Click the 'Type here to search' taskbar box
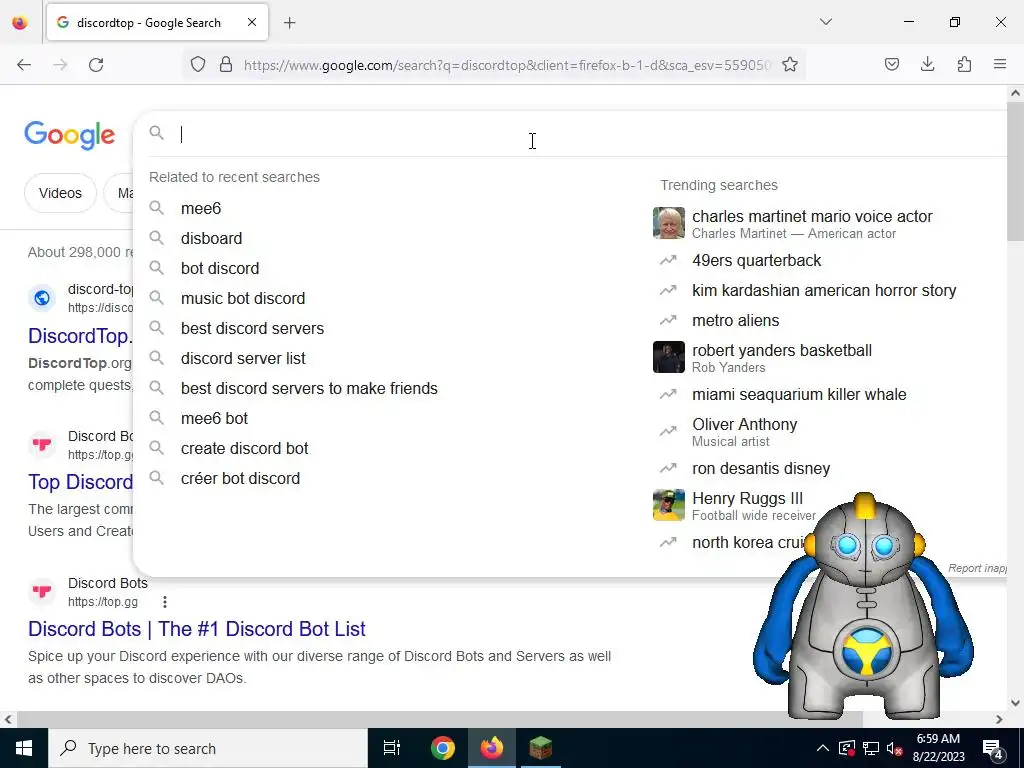The height and width of the screenshot is (768, 1024). [208, 748]
